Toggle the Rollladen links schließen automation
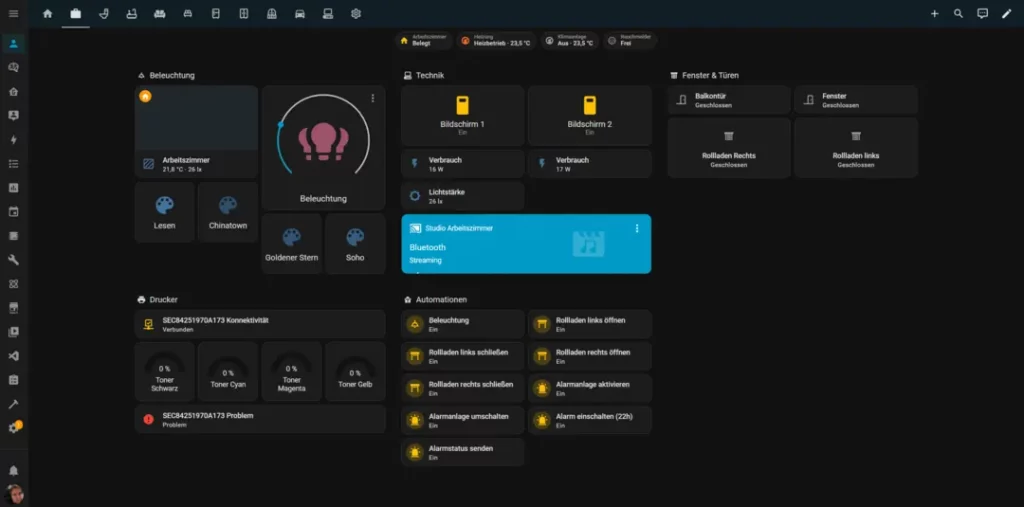The image size is (1024, 507). coord(462,356)
